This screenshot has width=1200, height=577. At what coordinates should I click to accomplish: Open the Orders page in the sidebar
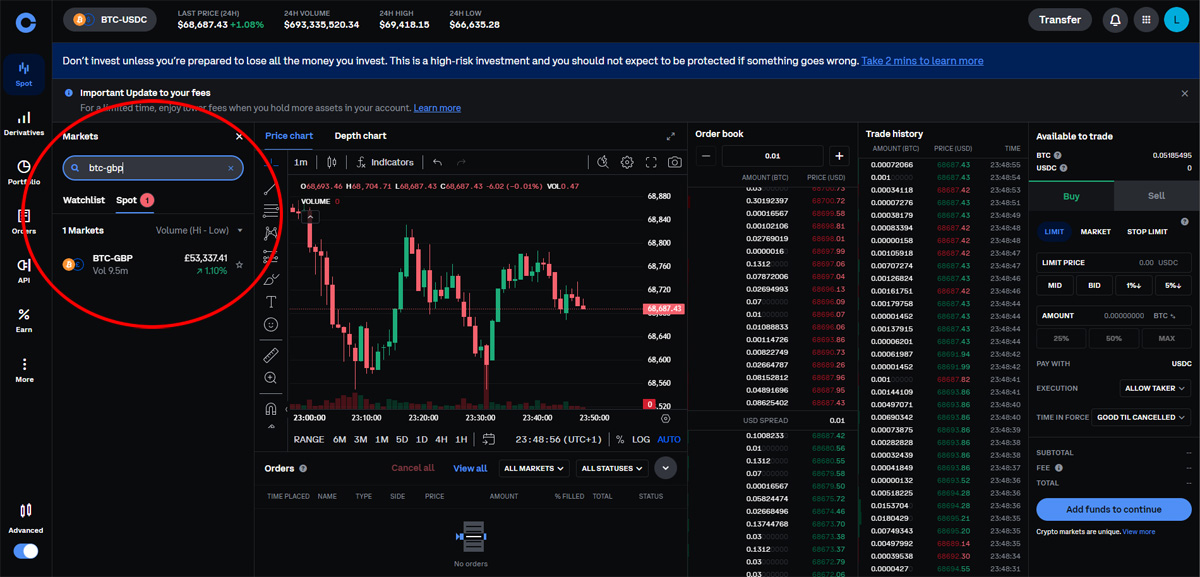(24, 221)
